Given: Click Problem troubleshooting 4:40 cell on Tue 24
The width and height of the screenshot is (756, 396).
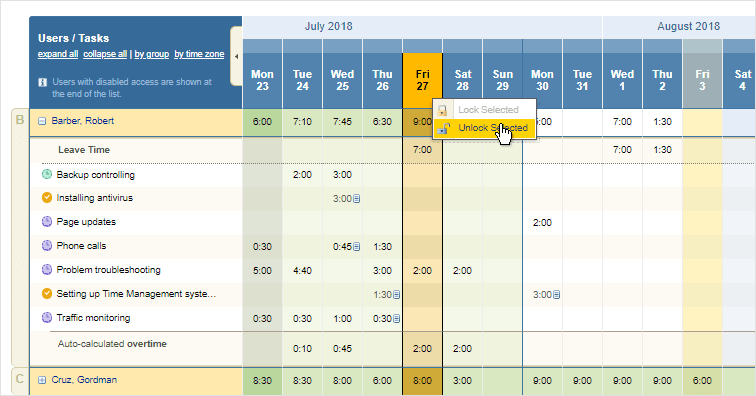Looking at the screenshot, I should pos(302,271).
